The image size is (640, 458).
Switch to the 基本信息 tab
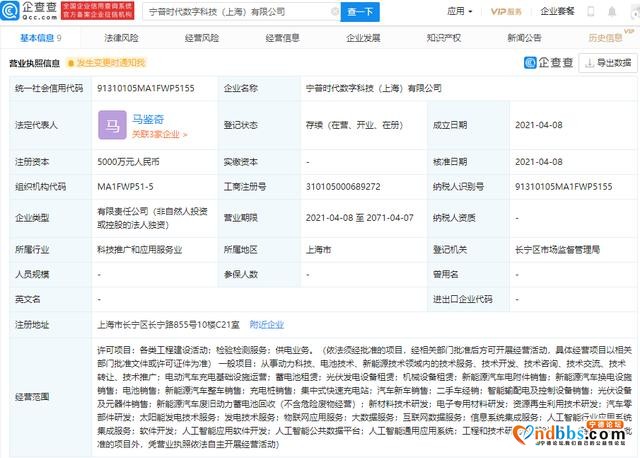pos(40,38)
